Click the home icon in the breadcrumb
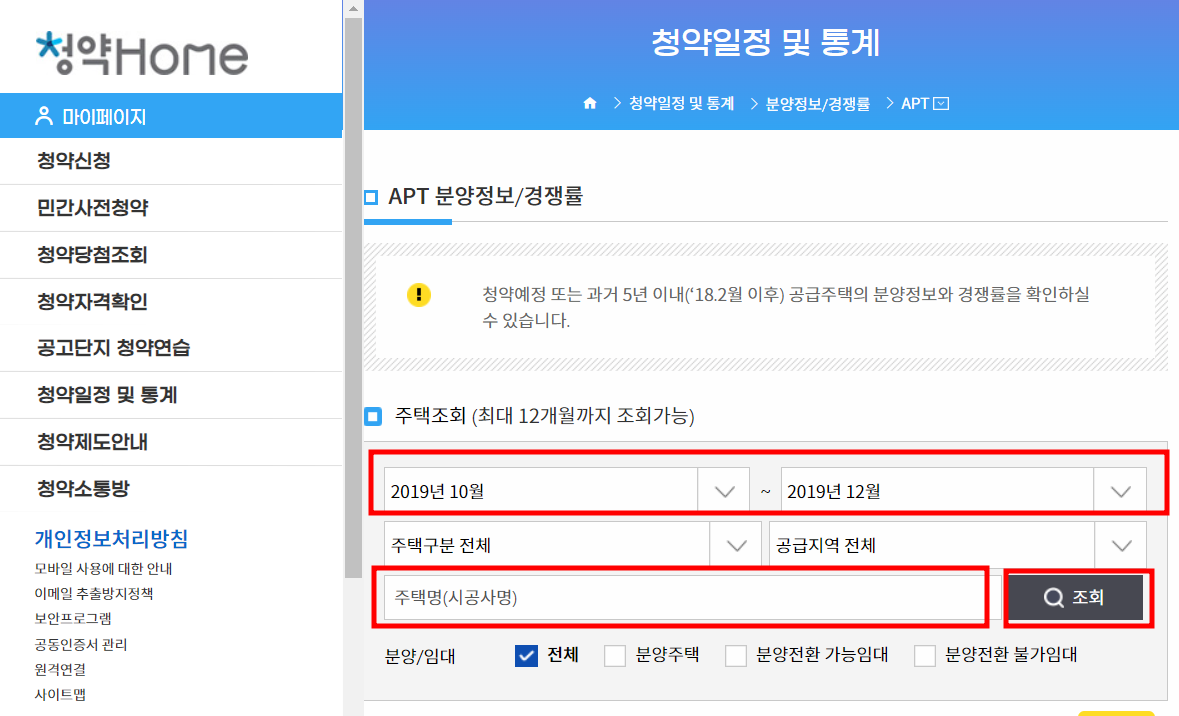 (590, 102)
